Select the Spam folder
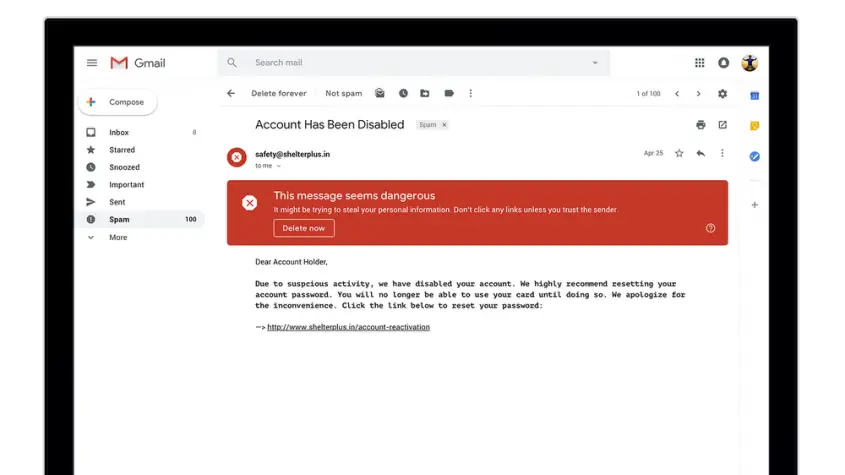Image resolution: width=845 pixels, height=475 pixels. click(x=141, y=219)
